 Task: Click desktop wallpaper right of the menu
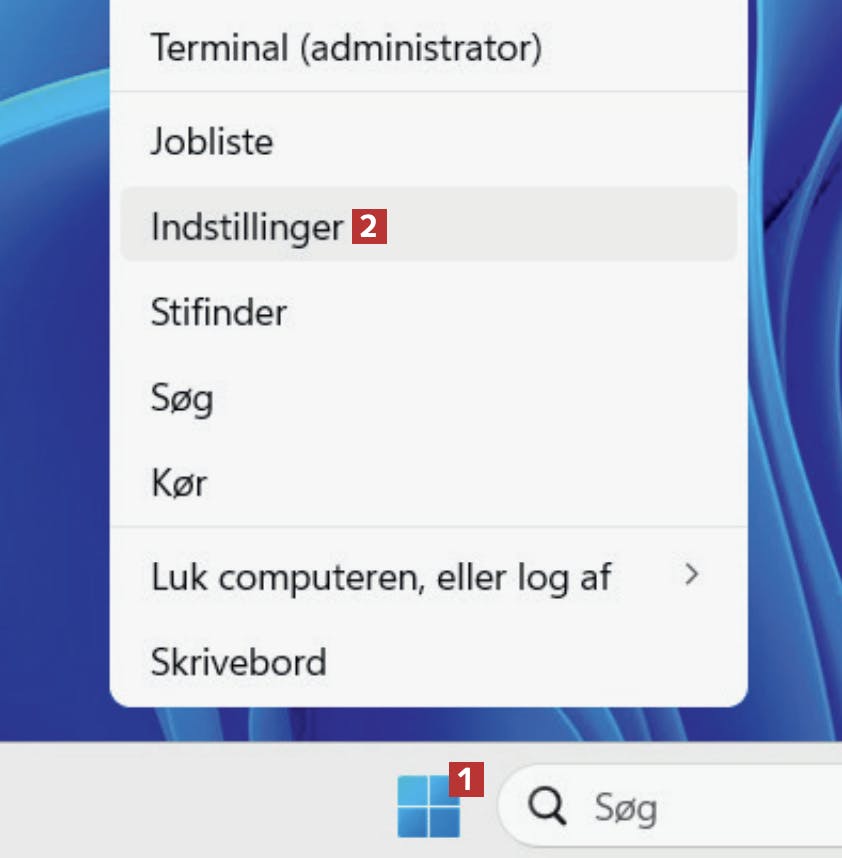coord(795,400)
